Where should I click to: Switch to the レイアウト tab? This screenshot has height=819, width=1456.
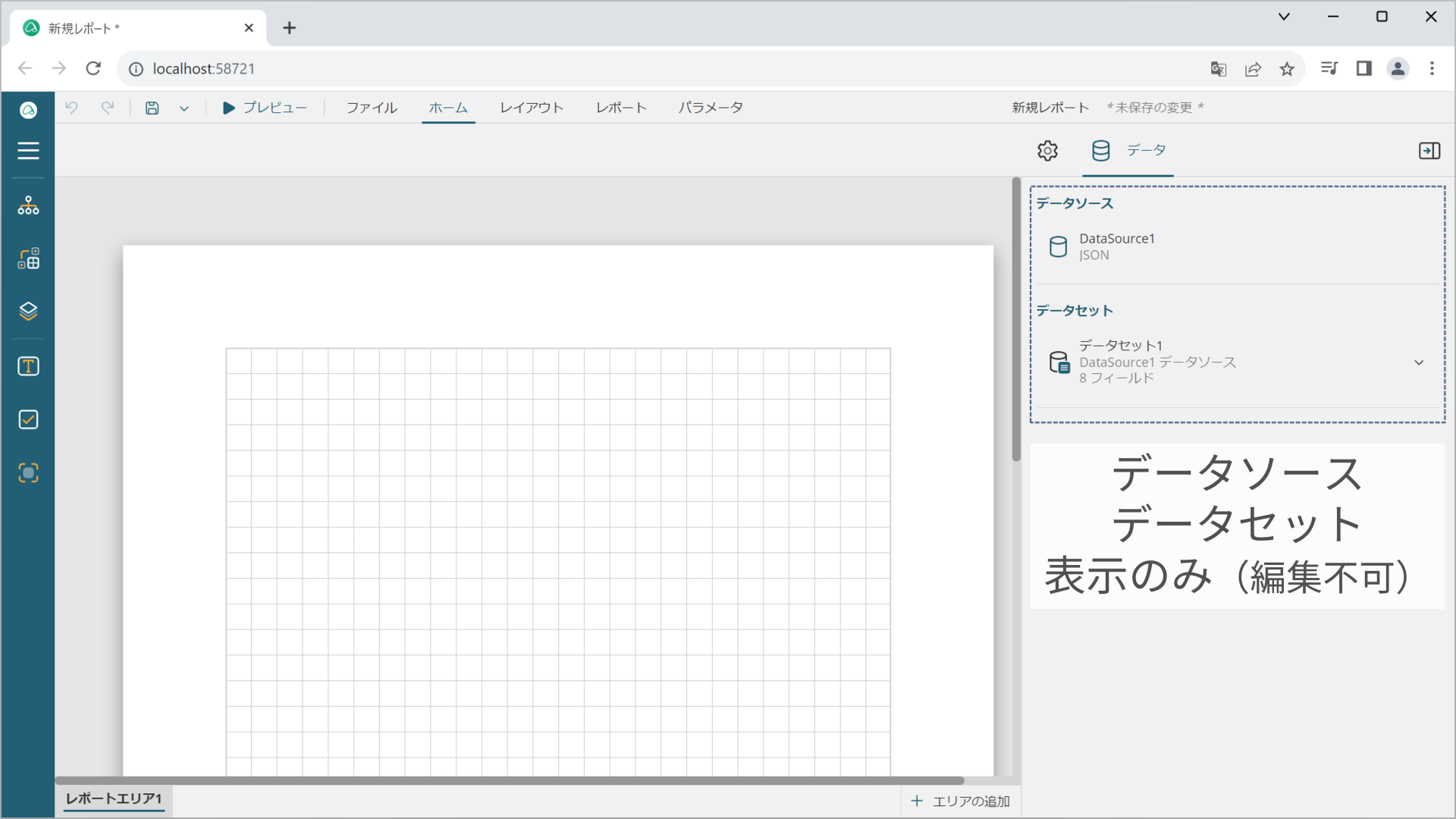pyautogui.click(x=532, y=108)
